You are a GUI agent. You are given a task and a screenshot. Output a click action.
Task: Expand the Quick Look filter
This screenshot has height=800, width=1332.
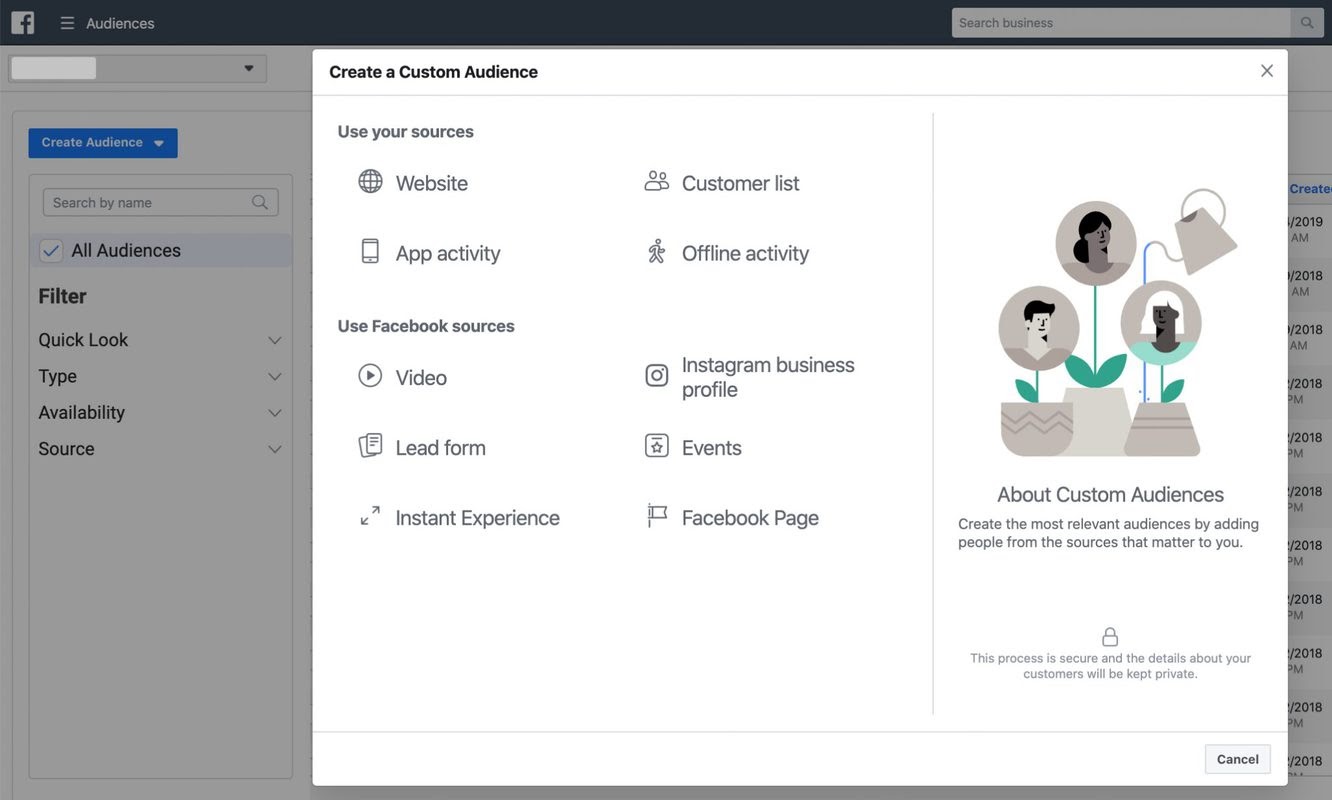coord(160,340)
